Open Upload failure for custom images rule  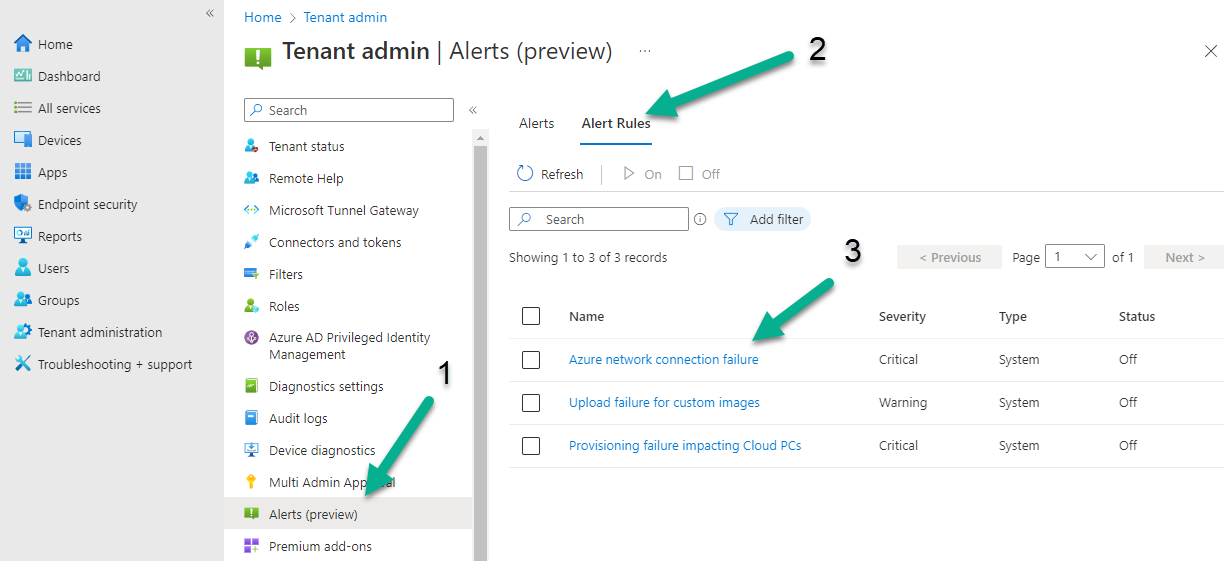[x=664, y=403]
